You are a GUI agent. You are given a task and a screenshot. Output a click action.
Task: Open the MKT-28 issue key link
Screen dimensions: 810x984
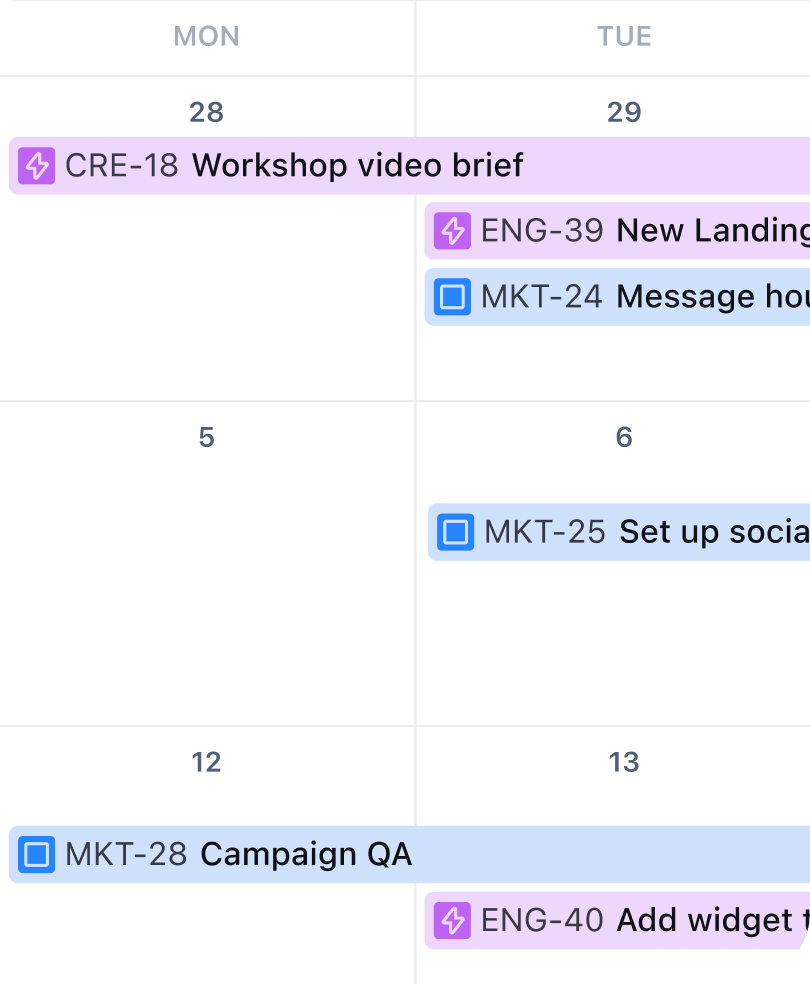tap(126, 855)
